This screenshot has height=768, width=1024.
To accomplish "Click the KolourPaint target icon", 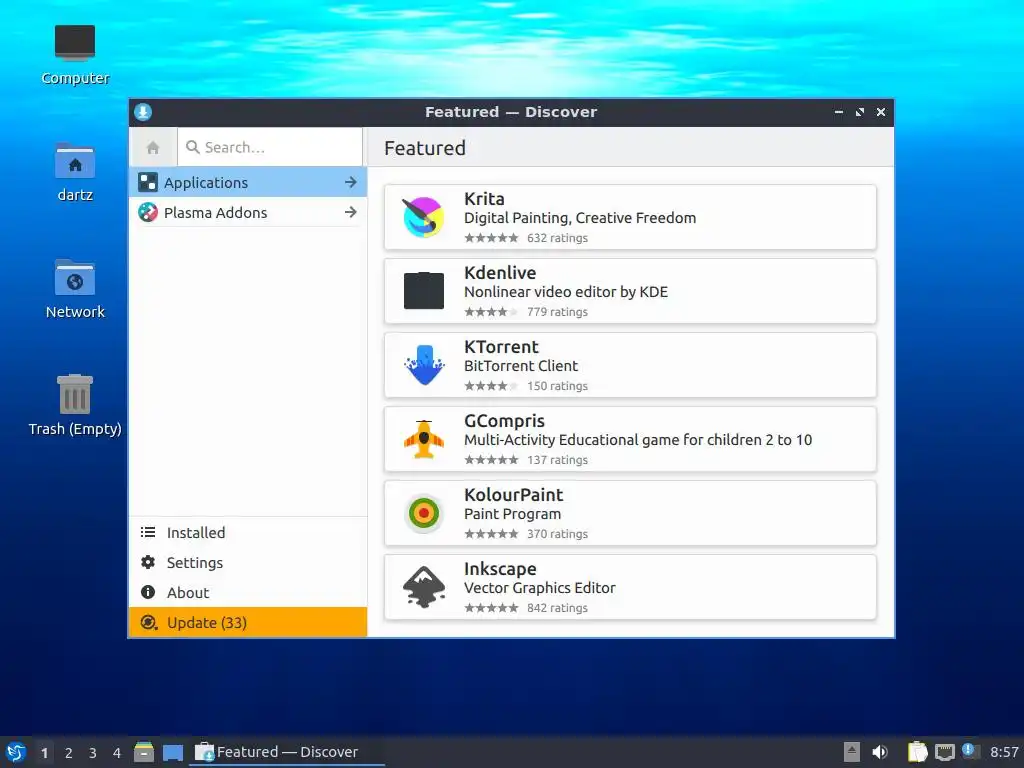I will click(424, 513).
